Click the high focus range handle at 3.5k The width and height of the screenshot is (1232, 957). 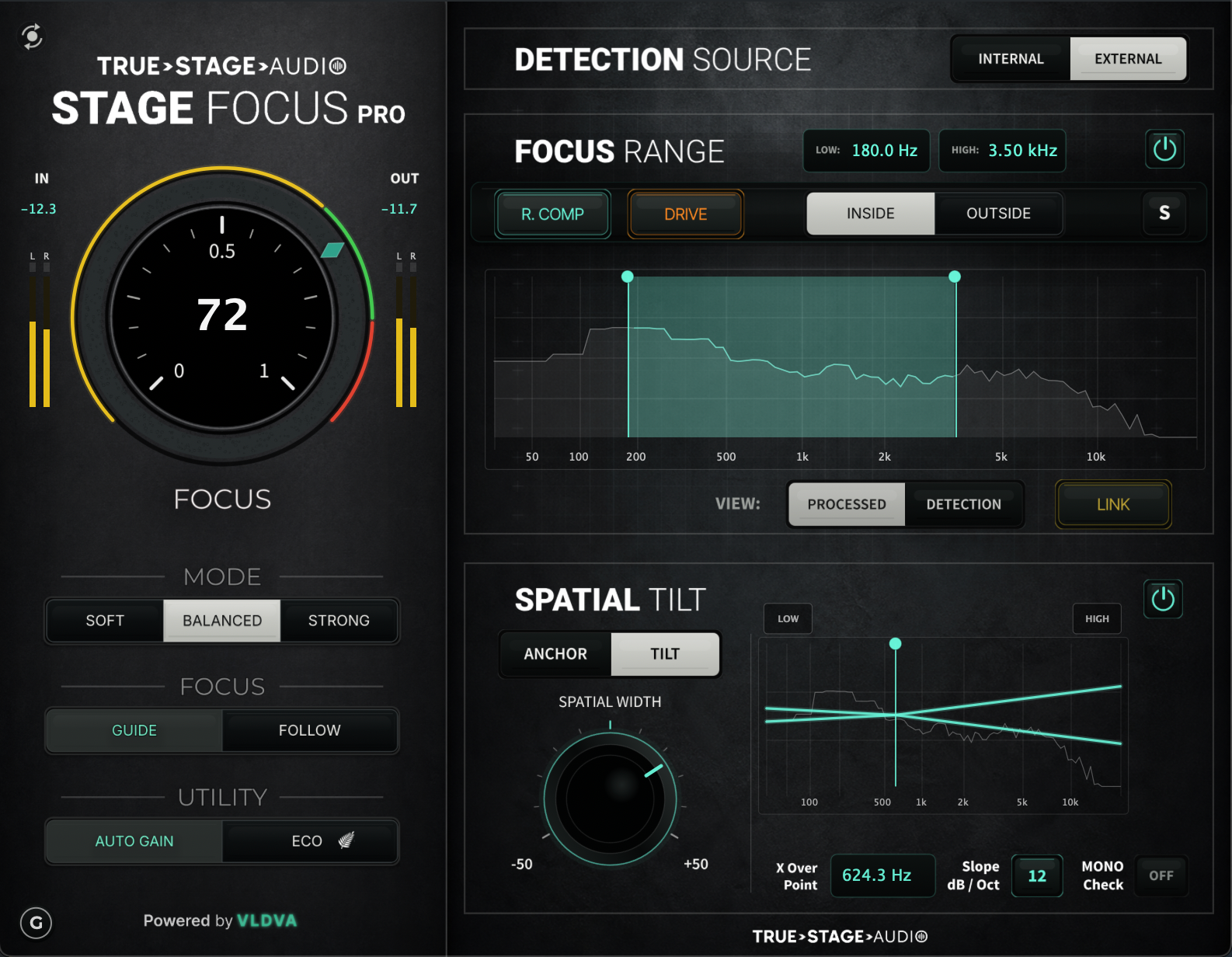955,277
